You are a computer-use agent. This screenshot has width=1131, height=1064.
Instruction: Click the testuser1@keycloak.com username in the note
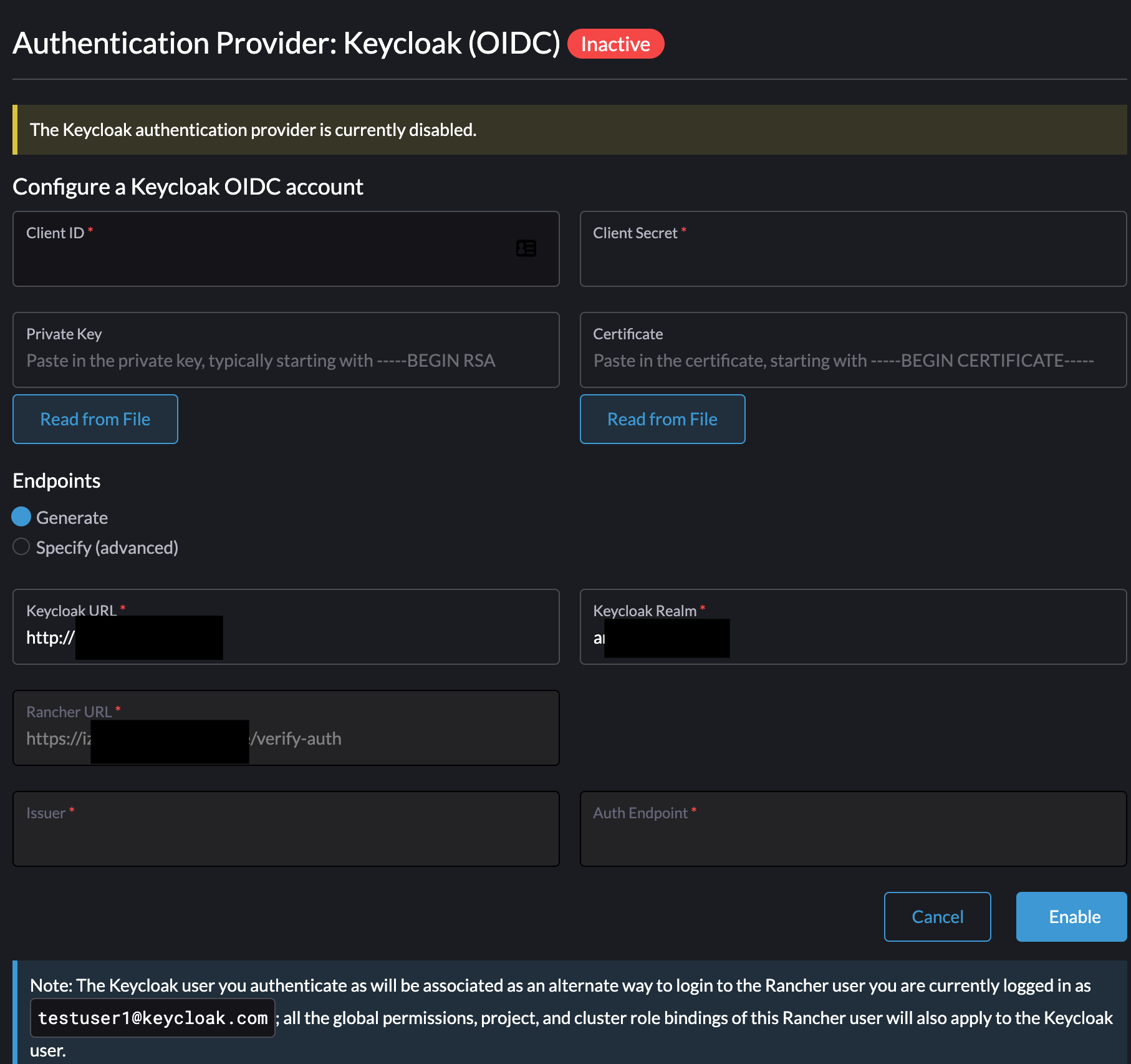[x=153, y=1018]
